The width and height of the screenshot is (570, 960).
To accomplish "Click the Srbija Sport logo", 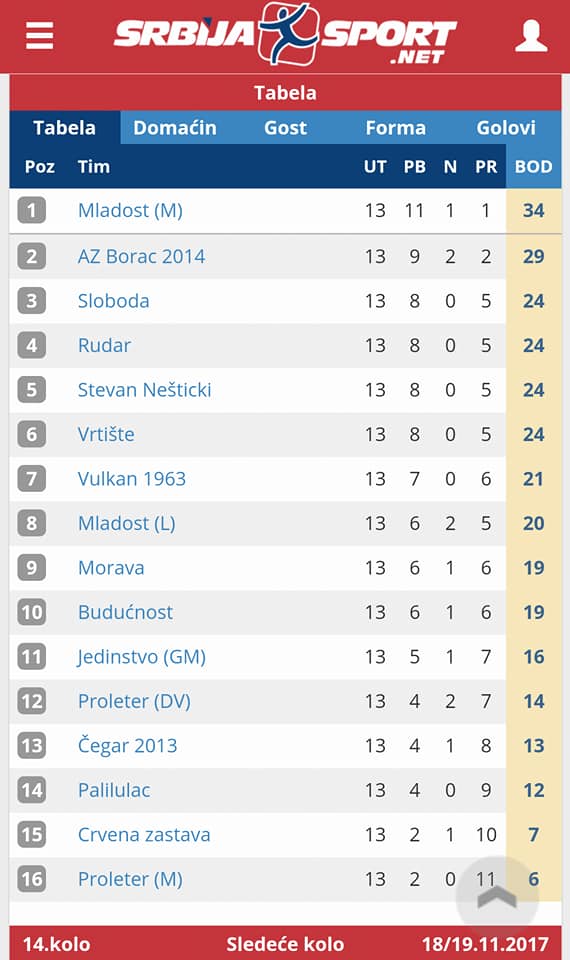I will 285,34.
